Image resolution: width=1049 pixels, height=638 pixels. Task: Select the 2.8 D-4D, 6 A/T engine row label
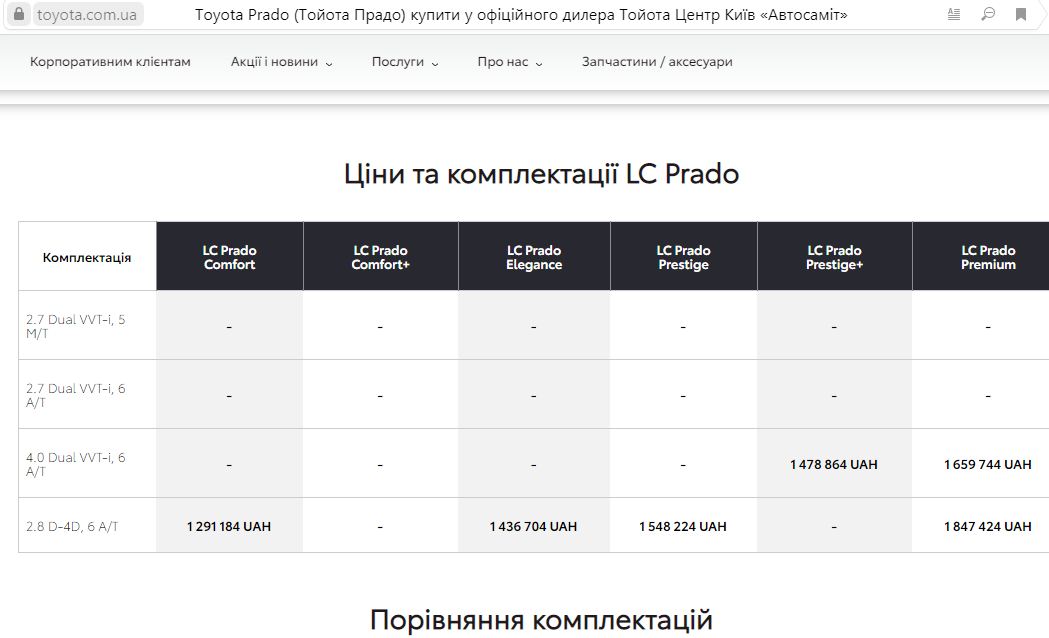click(72, 526)
